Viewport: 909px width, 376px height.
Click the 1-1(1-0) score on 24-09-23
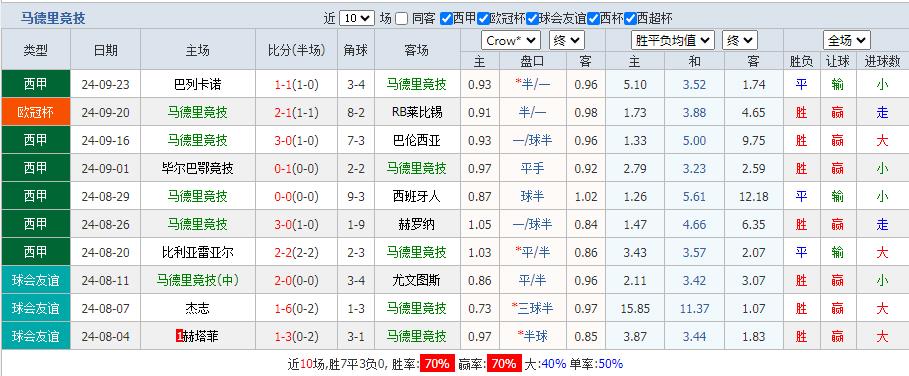[x=296, y=85]
